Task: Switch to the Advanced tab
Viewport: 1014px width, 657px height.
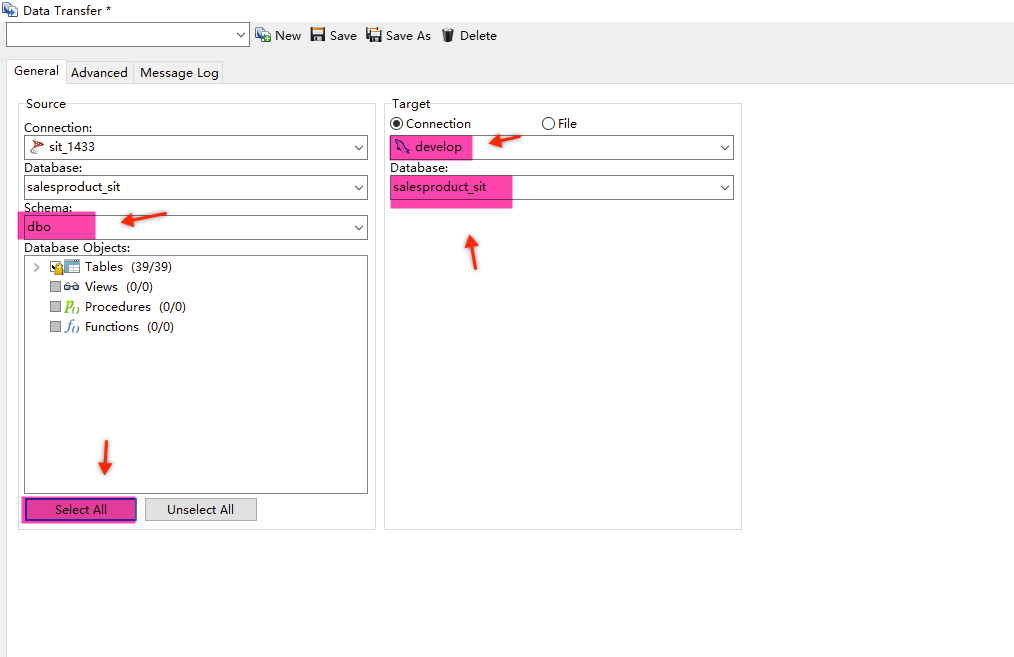Action: point(99,73)
